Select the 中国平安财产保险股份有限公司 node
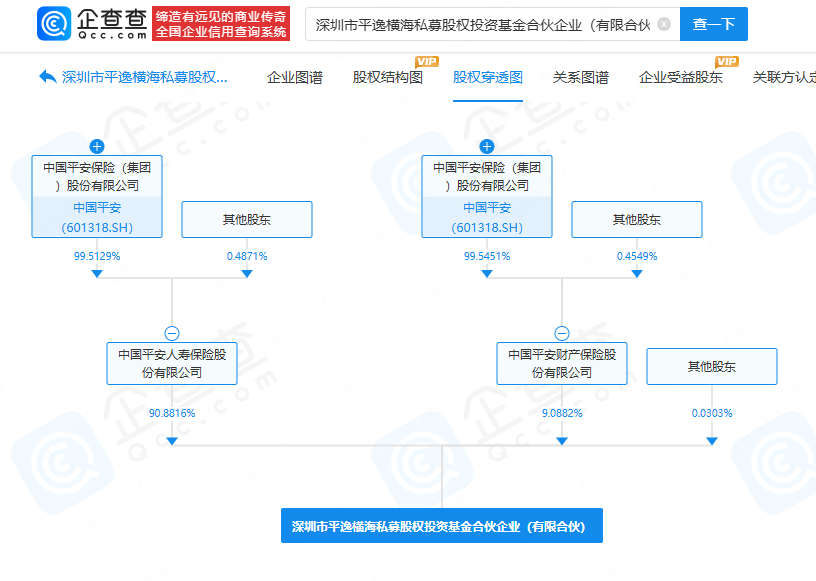Screen dimensions: 816x581 [x=562, y=363]
